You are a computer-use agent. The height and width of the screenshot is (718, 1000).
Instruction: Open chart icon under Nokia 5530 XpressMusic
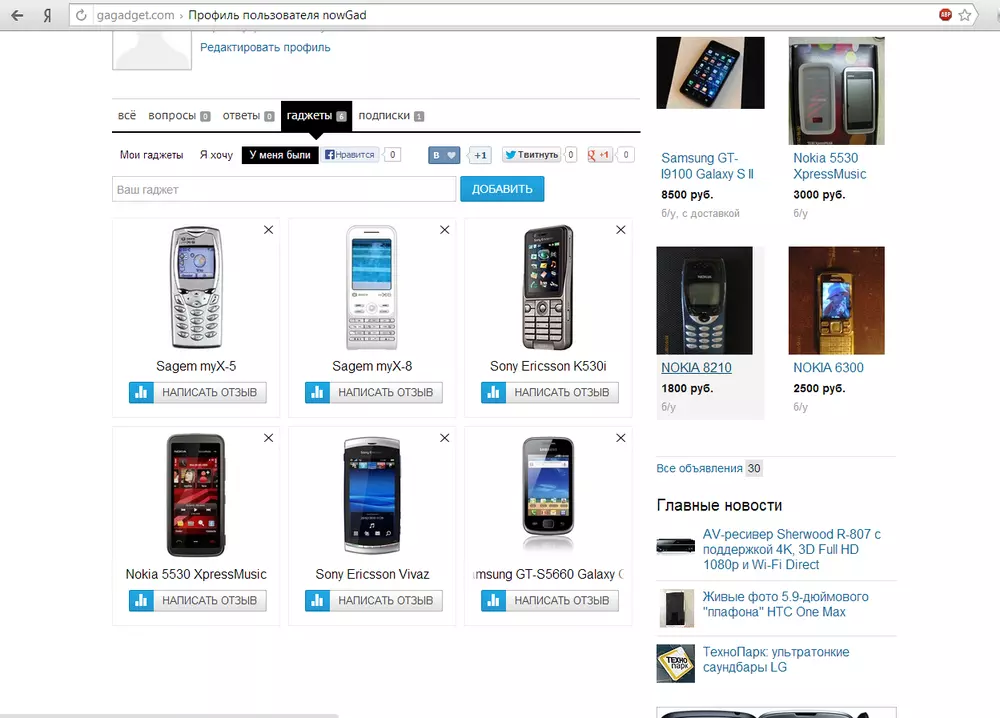click(141, 600)
